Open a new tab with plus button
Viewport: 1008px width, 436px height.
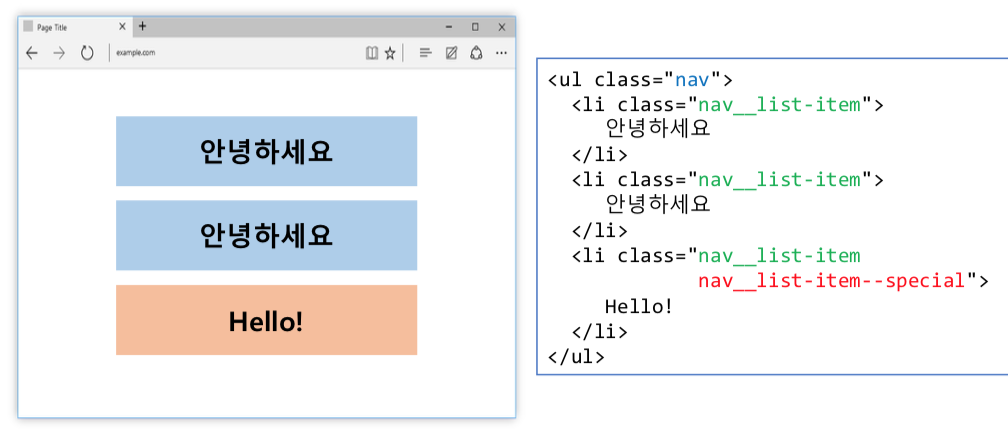pyautogui.click(x=143, y=26)
